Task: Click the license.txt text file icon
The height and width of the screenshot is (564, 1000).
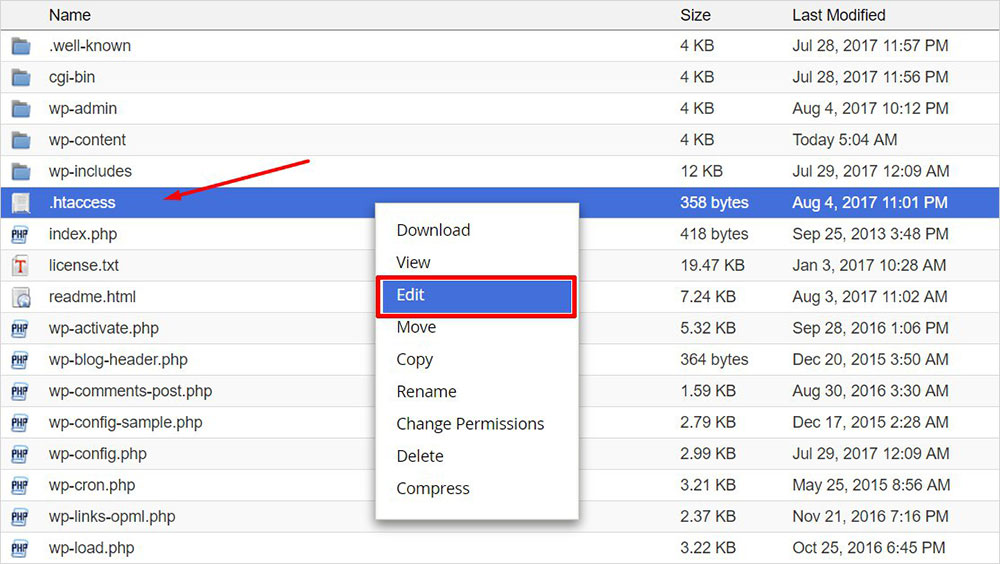Action: click(21, 266)
